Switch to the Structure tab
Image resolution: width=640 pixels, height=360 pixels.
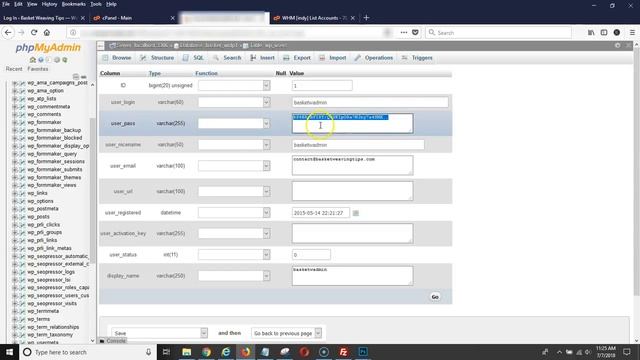pos(157,58)
